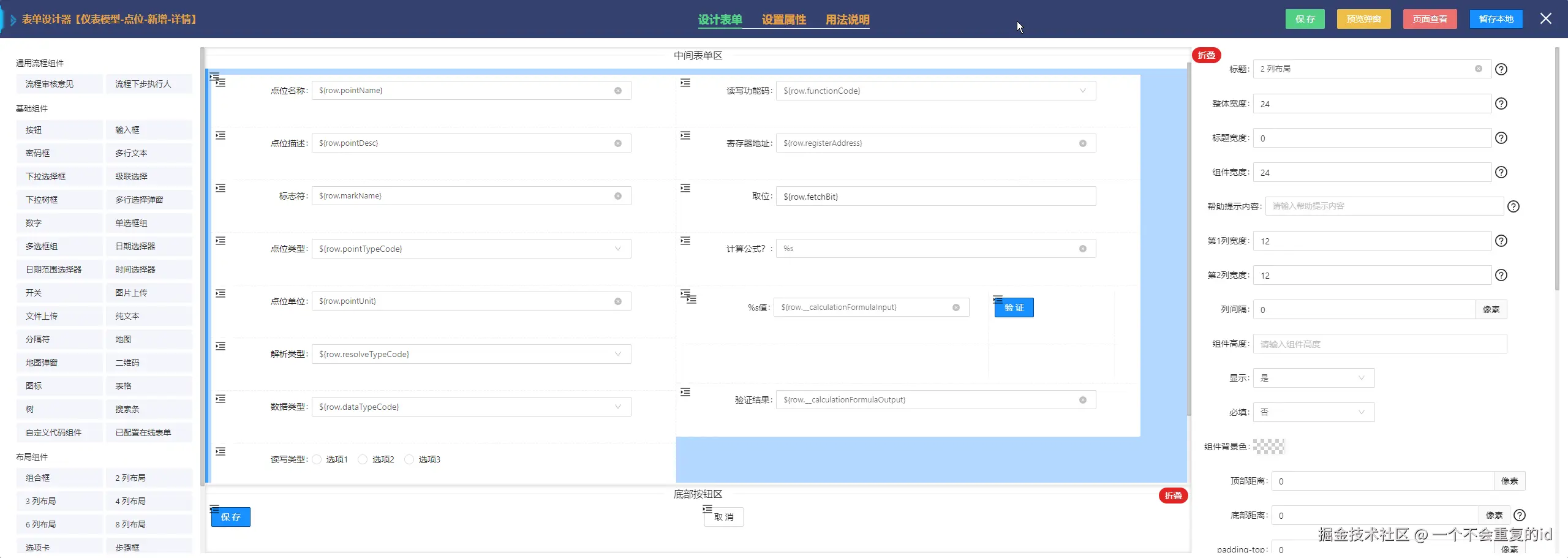This screenshot has width=1568, height=558.
Task: Click the drag handle beside 取位 field
Action: click(685, 188)
